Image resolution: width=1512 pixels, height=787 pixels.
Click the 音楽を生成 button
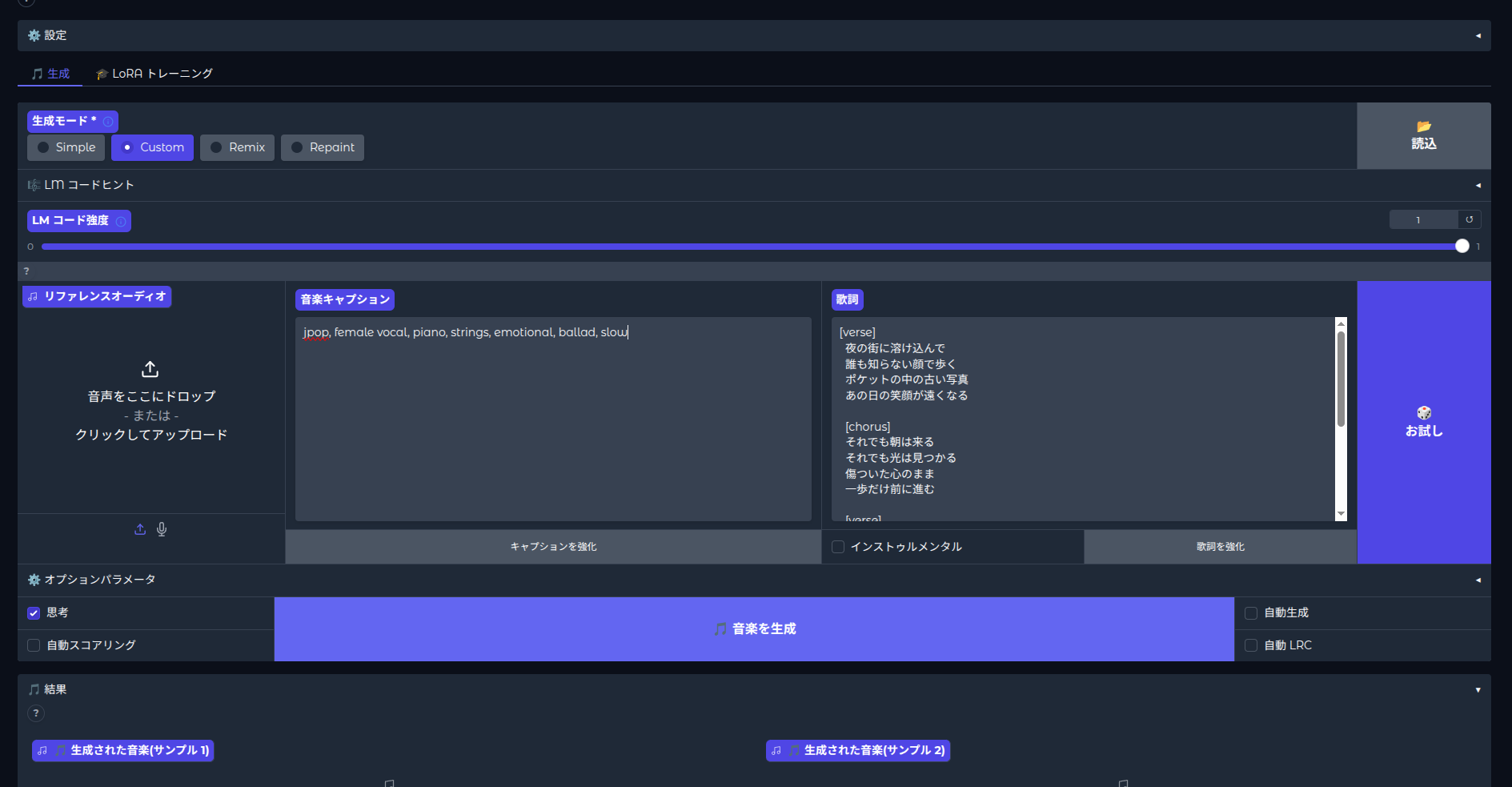pos(754,629)
